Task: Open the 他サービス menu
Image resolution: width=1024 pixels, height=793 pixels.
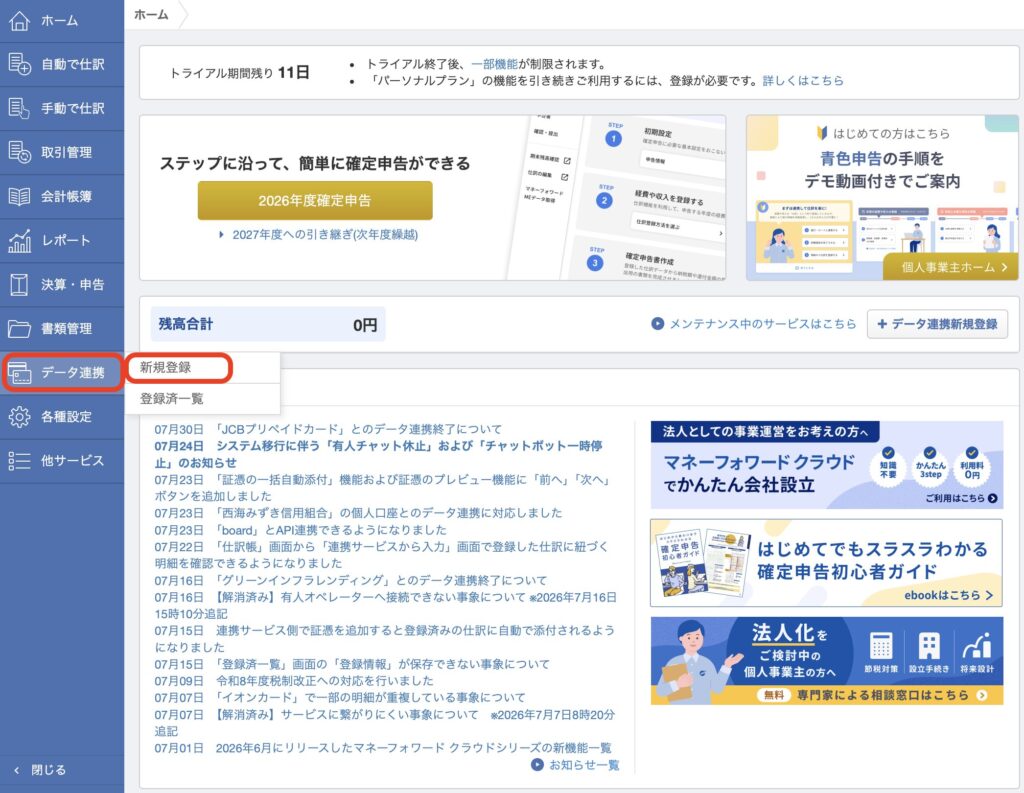Action: click(x=72, y=461)
